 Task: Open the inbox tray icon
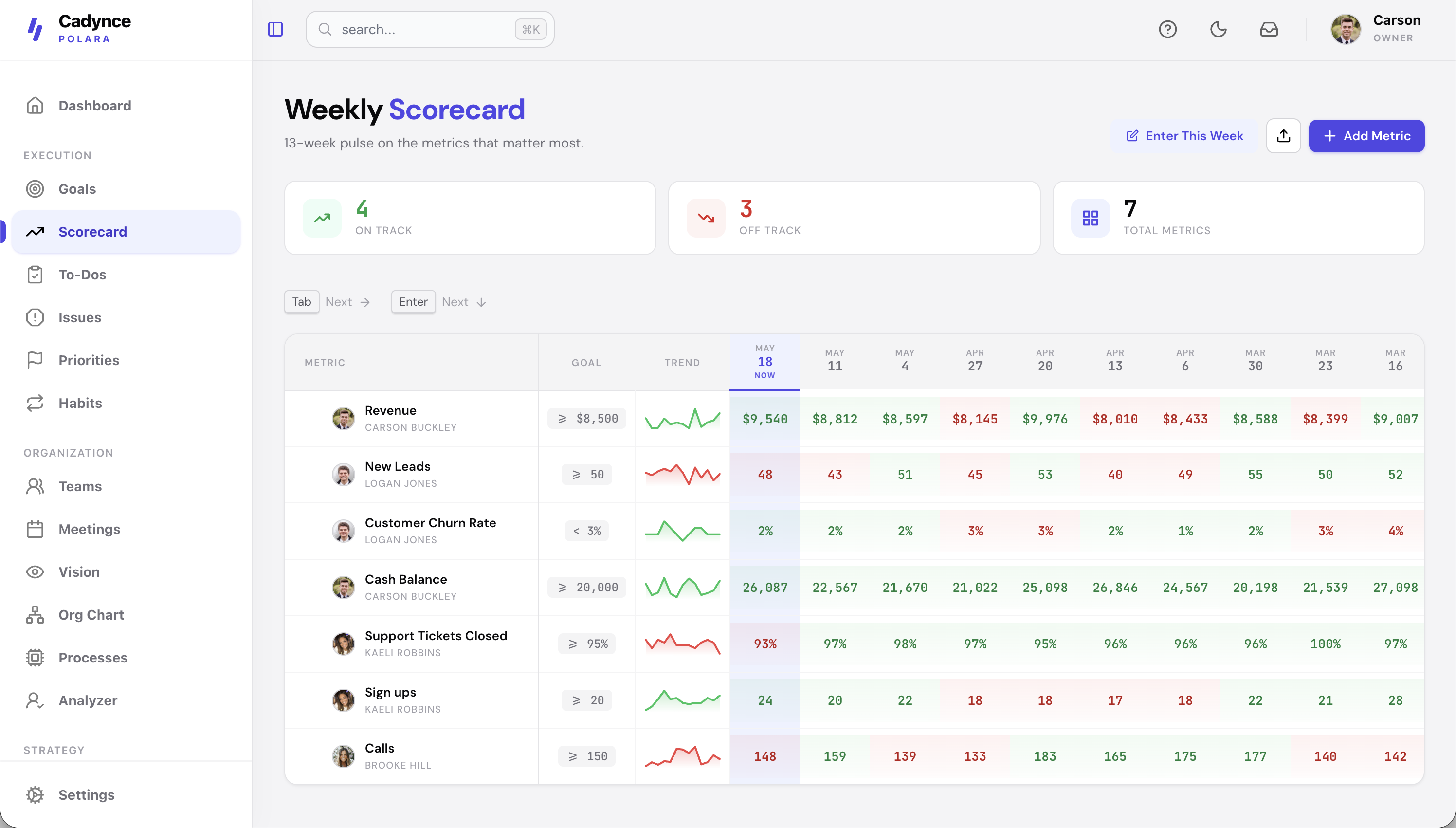[1269, 29]
